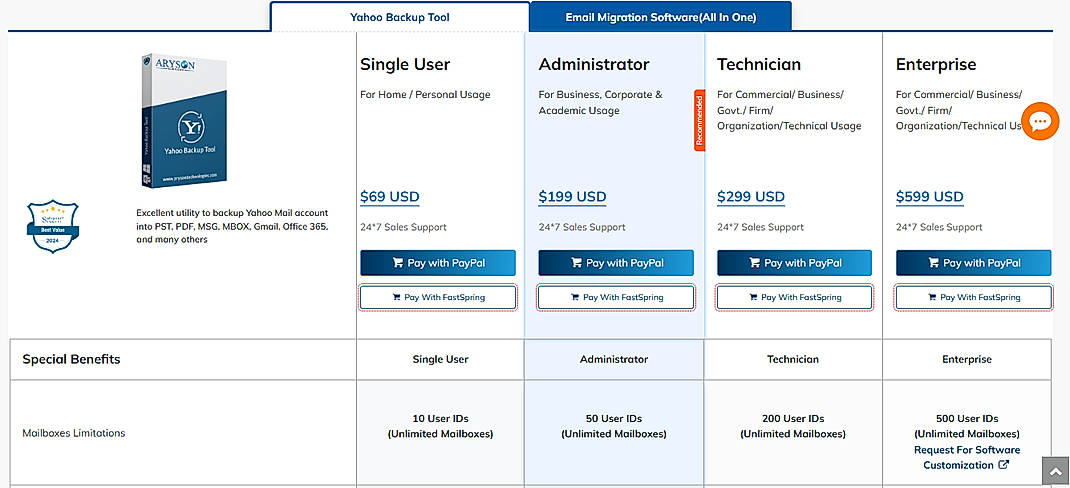The height and width of the screenshot is (488, 1070).
Task: Switch to Email Migration Software(All In One) tab
Action: point(661,17)
